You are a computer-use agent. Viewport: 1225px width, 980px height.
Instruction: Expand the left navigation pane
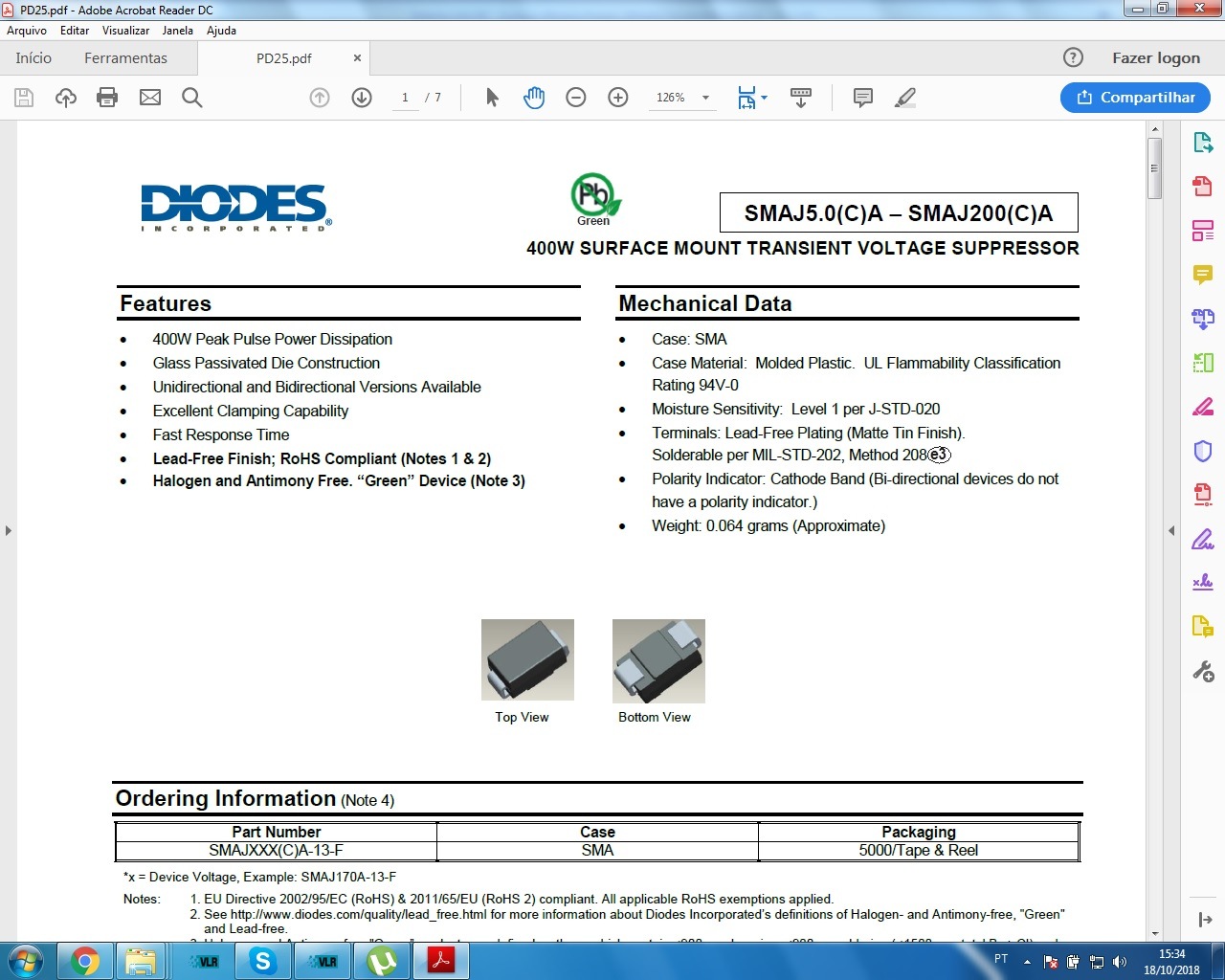point(8,530)
